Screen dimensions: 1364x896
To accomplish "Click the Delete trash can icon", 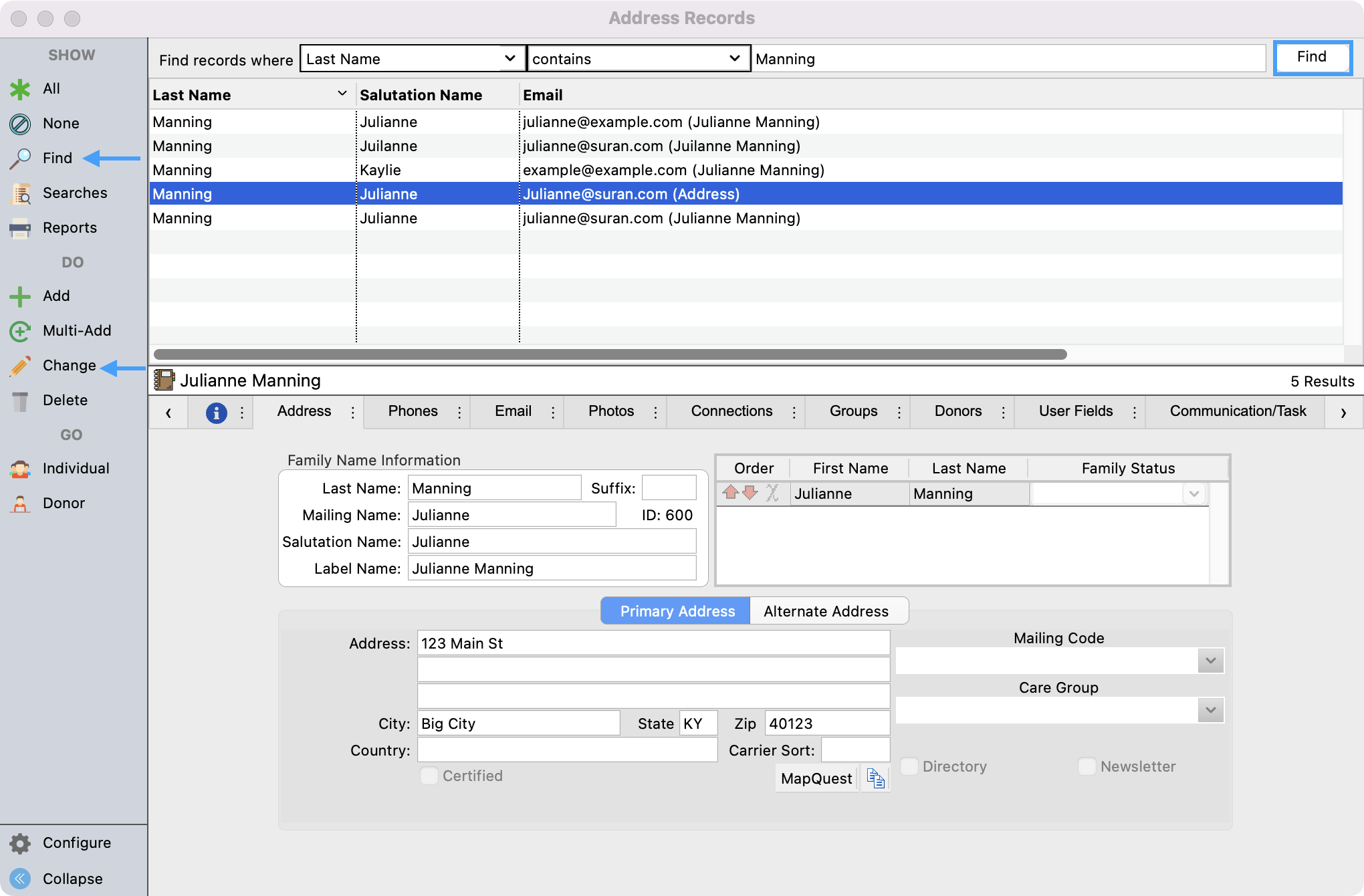I will (20, 401).
